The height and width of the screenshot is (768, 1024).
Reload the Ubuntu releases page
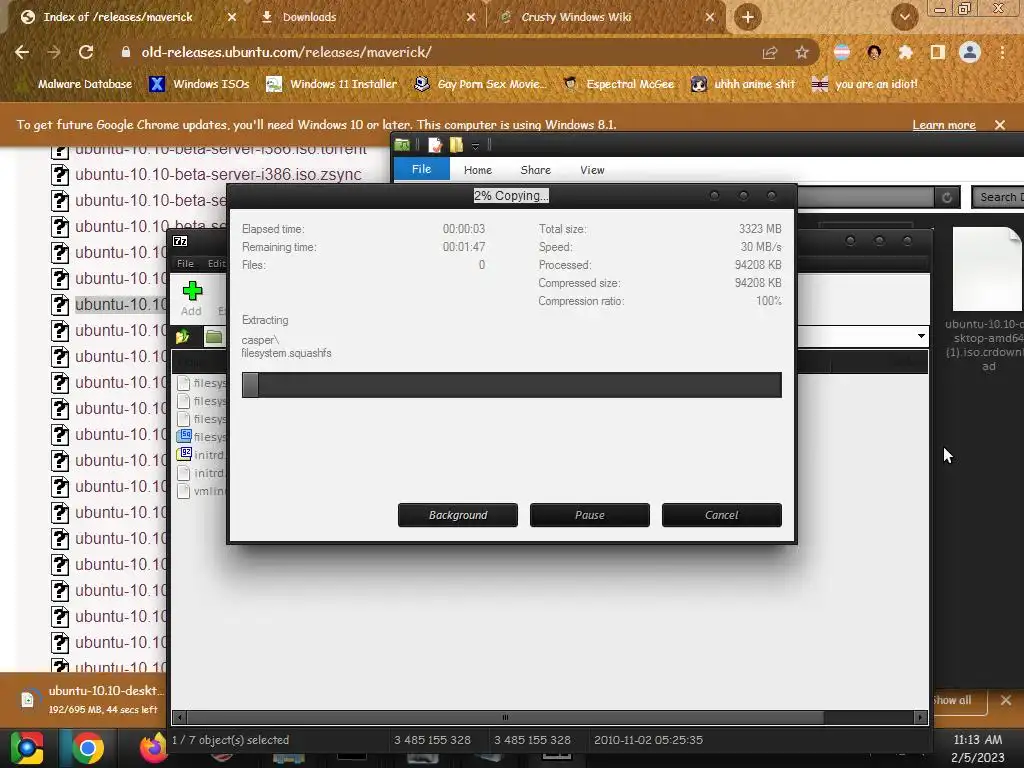[86, 52]
